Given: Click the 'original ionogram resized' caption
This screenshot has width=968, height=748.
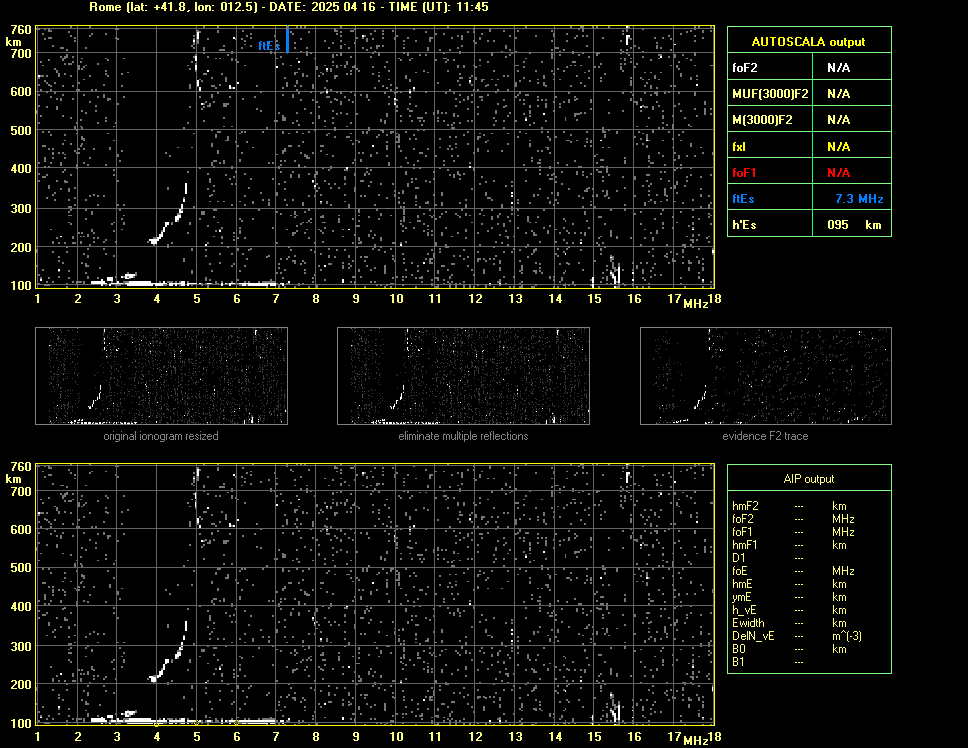Looking at the screenshot, I should pyautogui.click(x=161, y=436).
